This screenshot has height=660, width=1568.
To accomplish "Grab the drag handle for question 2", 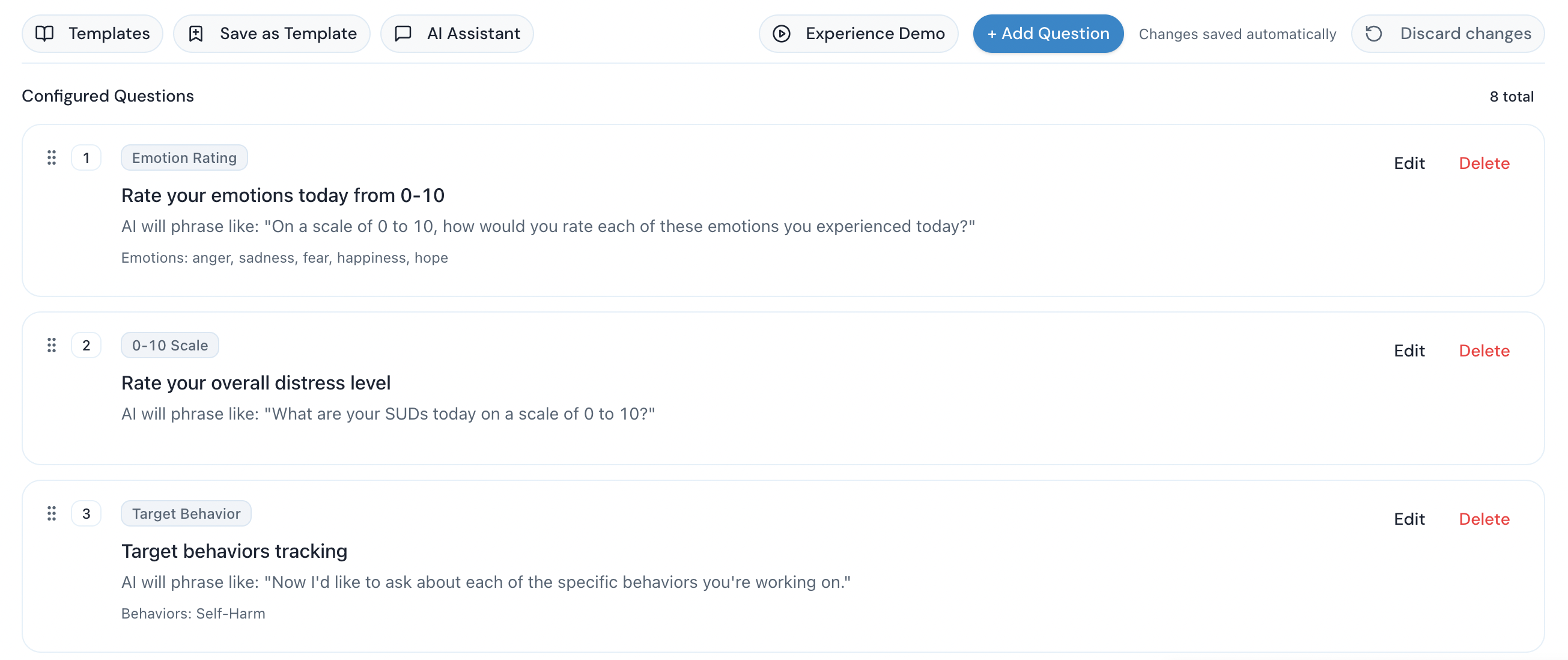I will 52,345.
